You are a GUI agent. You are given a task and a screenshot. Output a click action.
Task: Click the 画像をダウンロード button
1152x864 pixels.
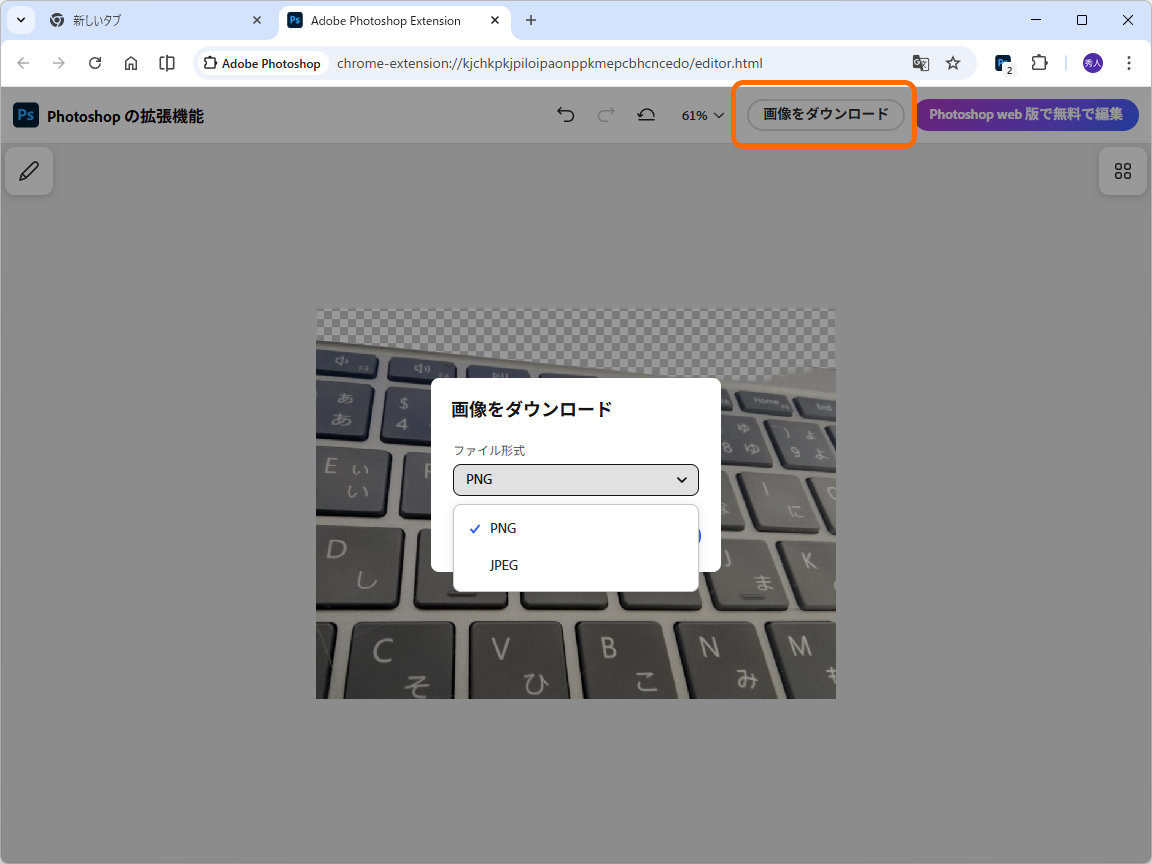coord(825,114)
